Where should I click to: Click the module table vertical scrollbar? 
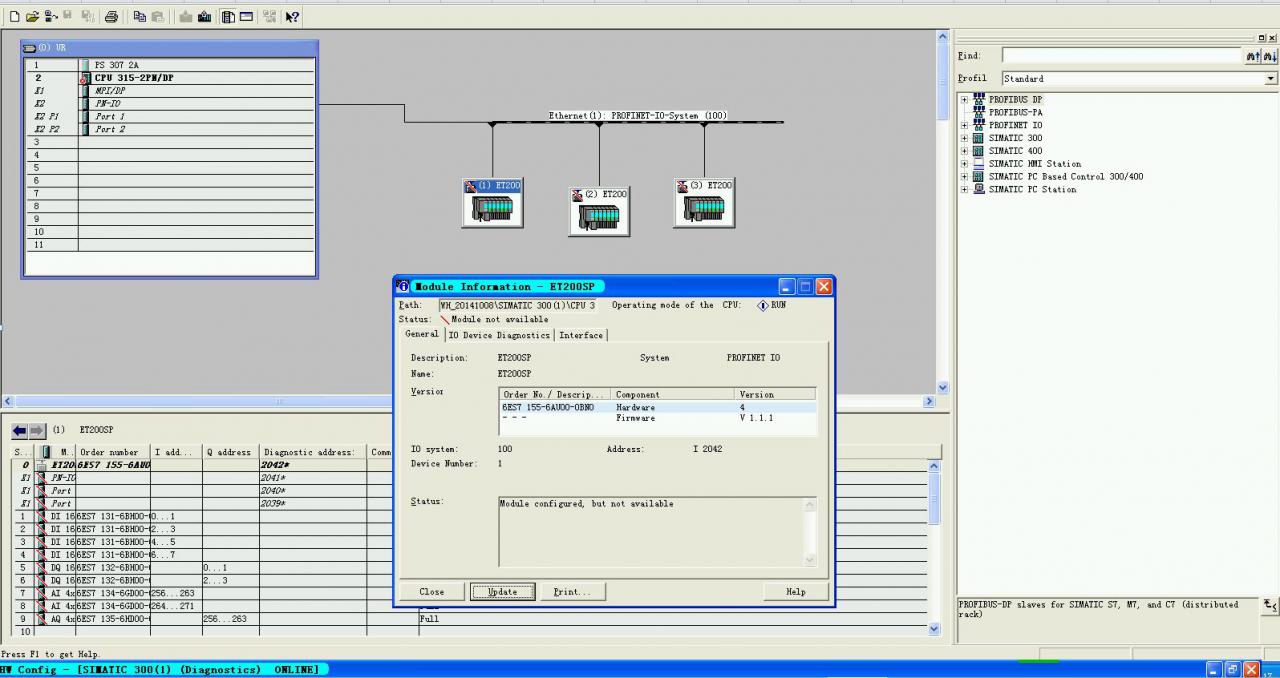coord(935,545)
